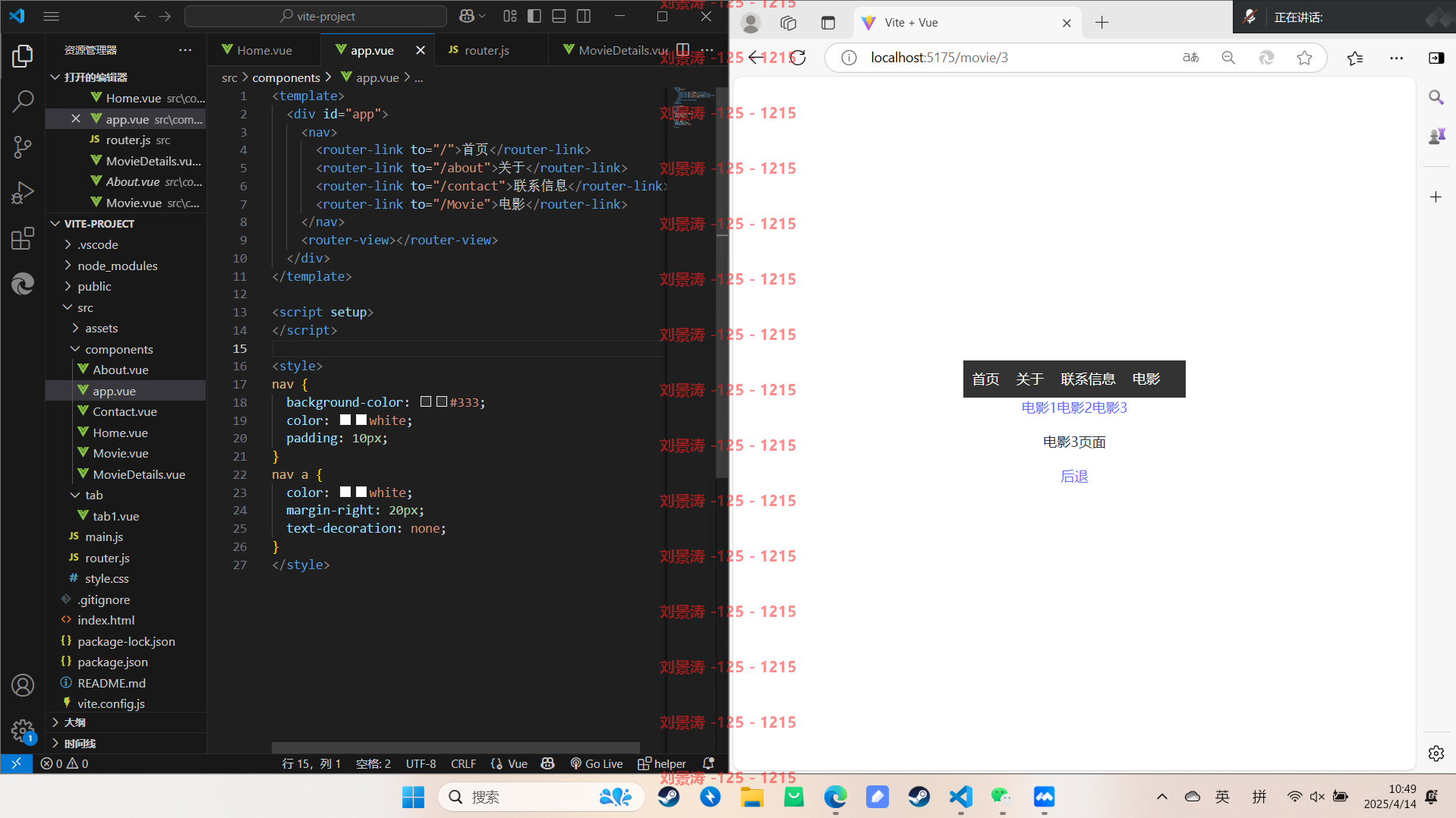Open Contact.vue in the file tree

(x=124, y=411)
